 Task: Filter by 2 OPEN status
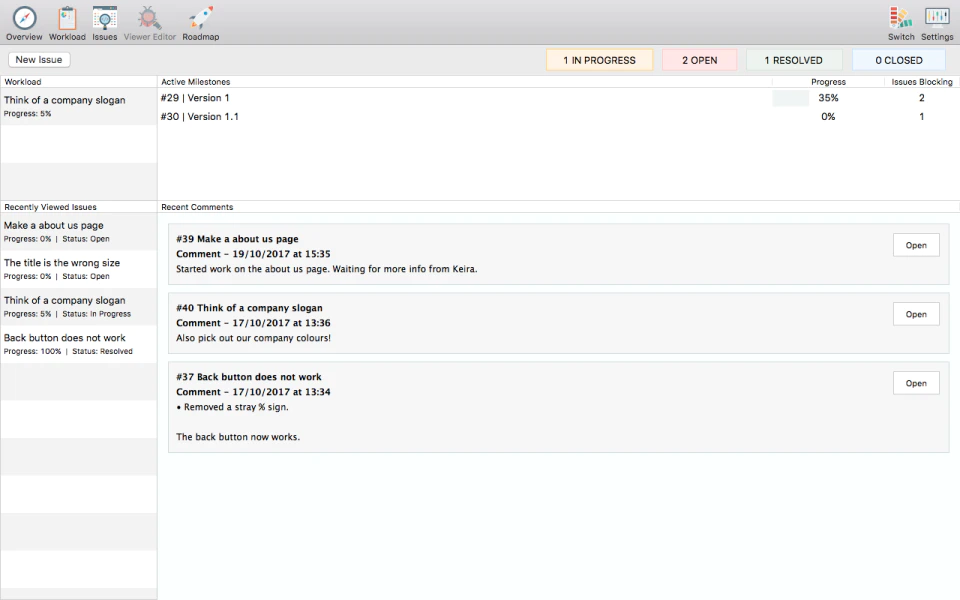point(700,60)
